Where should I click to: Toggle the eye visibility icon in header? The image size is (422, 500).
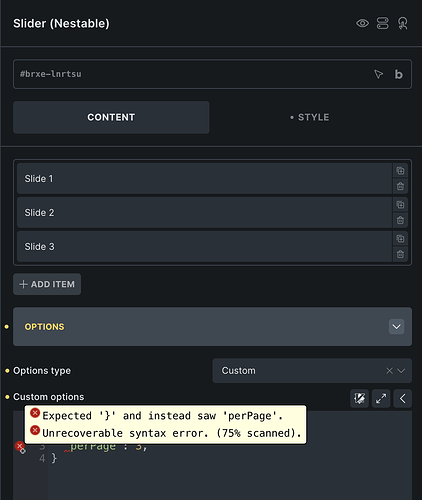362,23
